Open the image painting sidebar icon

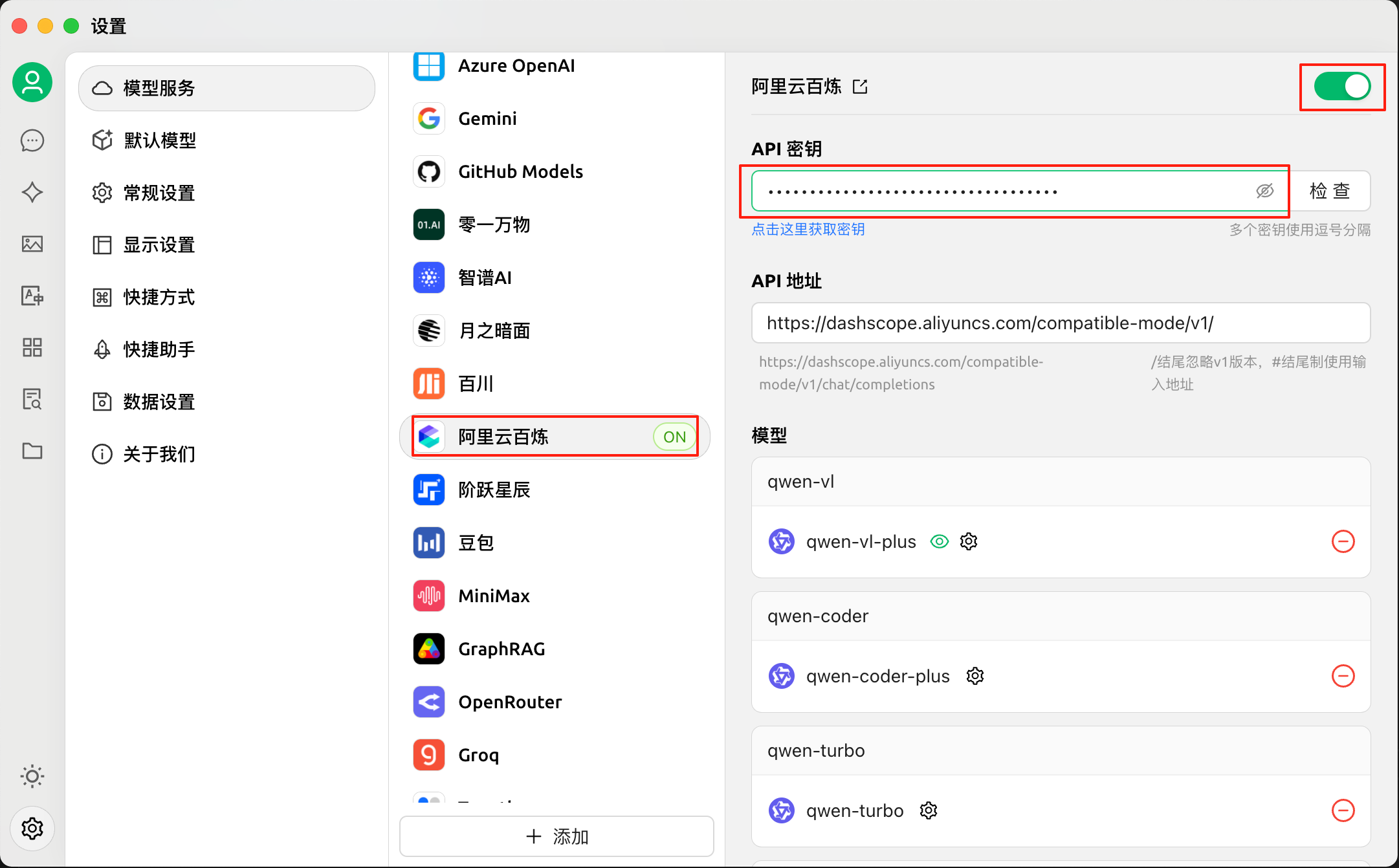(32, 244)
